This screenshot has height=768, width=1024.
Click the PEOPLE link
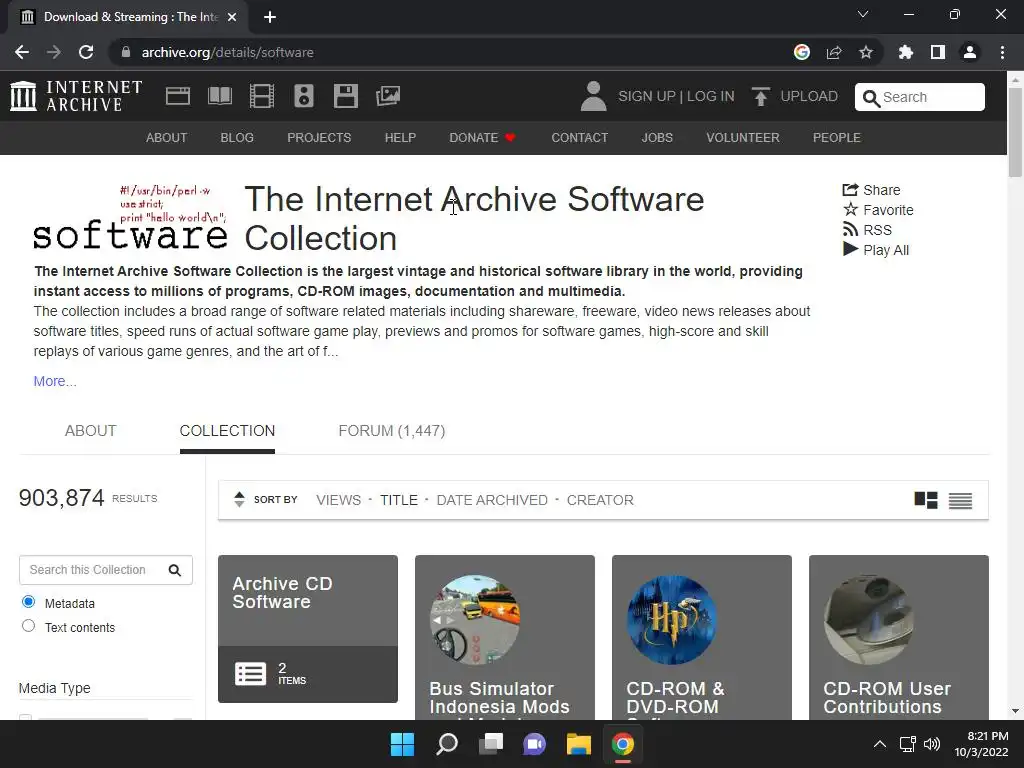pos(837,138)
